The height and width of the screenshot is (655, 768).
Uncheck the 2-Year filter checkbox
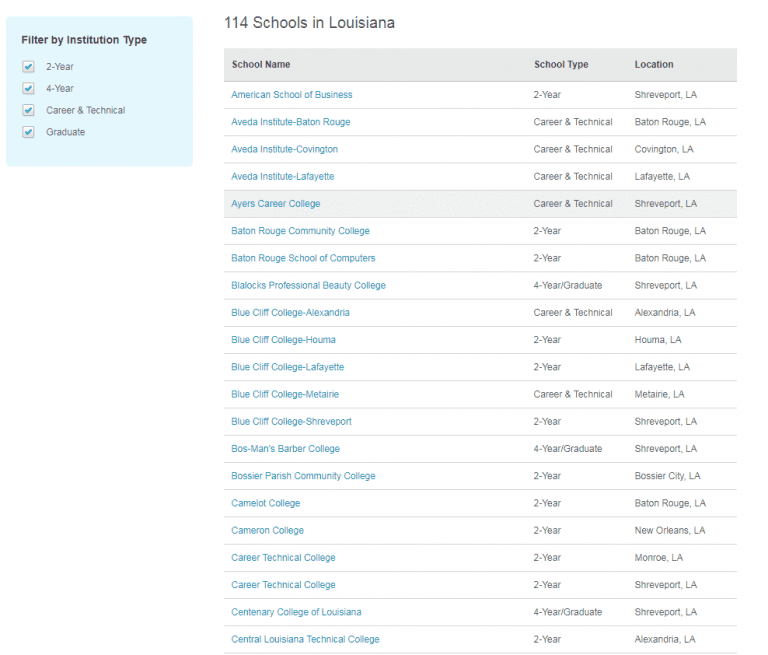click(x=28, y=67)
